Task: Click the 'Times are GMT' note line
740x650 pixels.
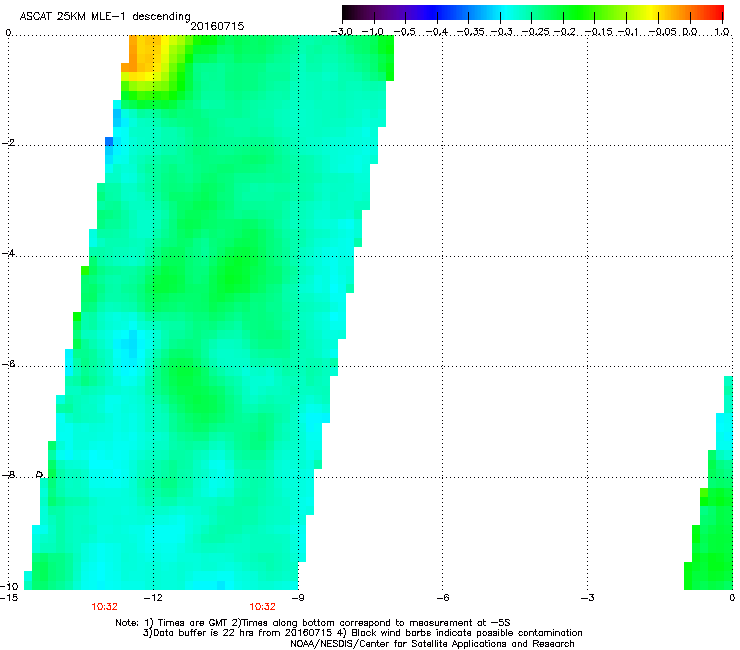Action: coord(313,623)
